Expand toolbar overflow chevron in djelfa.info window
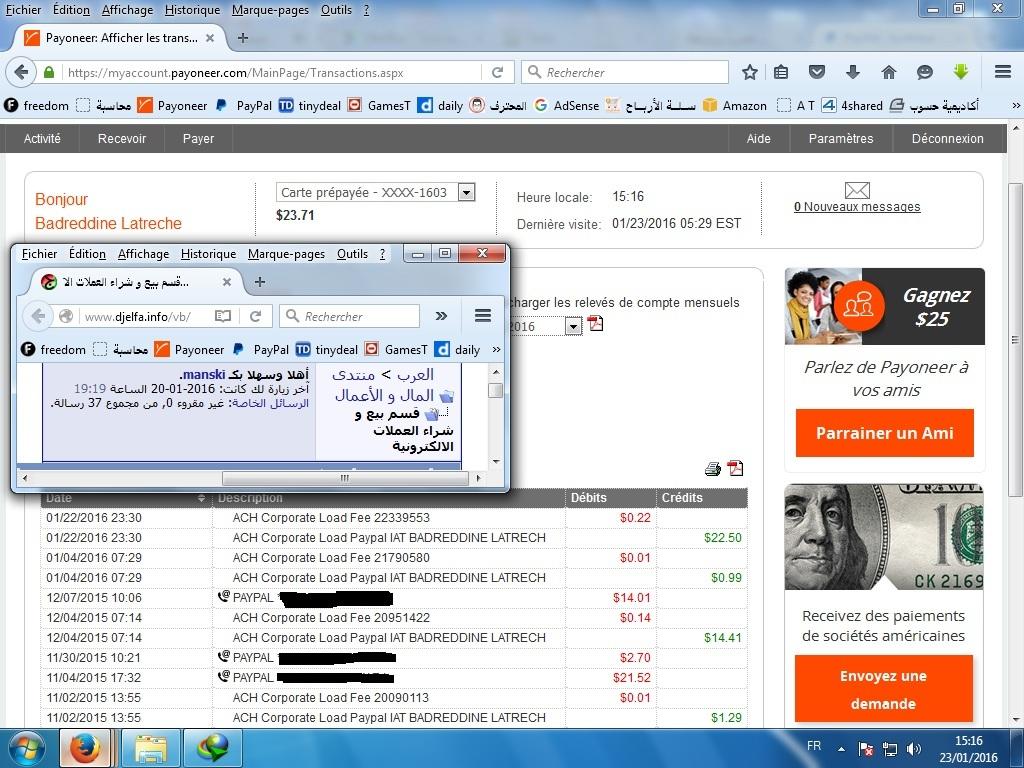Screen dimensions: 1024x768 click(x=441, y=316)
